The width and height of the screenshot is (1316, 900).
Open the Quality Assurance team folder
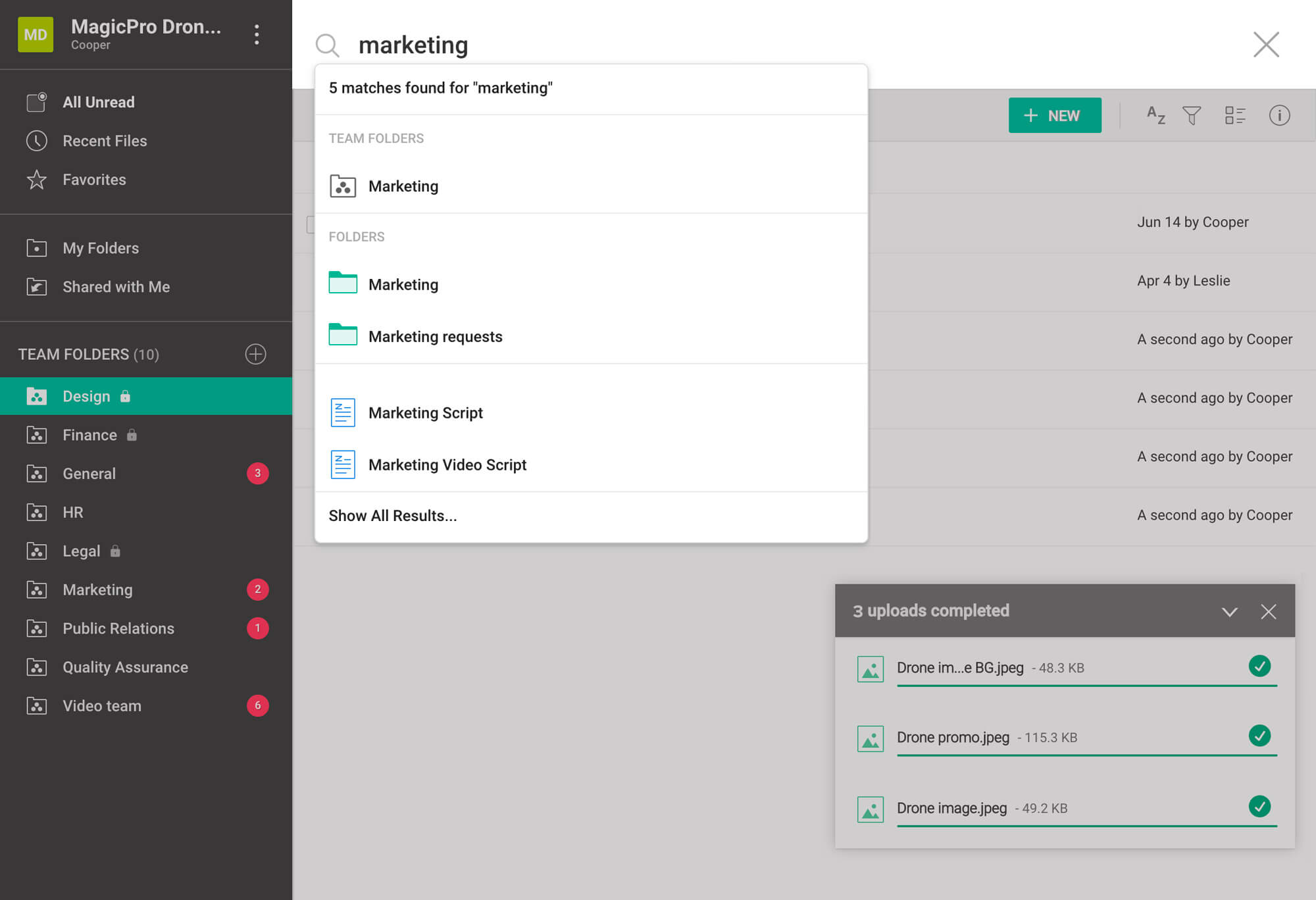point(124,667)
